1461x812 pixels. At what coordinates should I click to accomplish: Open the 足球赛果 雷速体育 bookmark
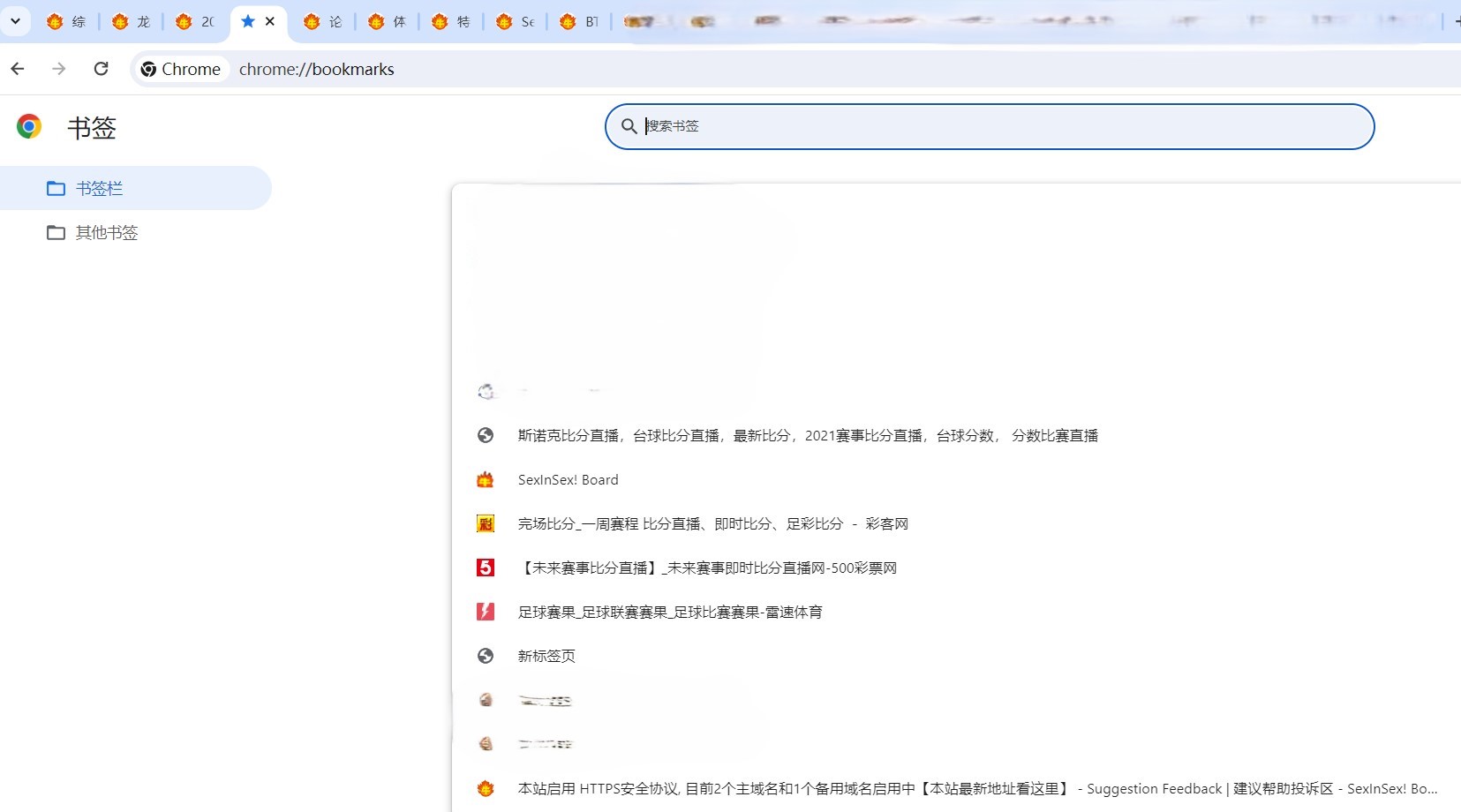(670, 612)
